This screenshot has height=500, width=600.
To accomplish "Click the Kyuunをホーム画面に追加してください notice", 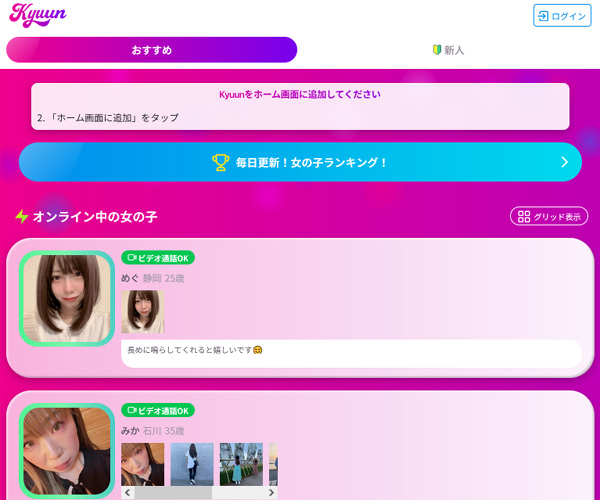I will tap(300, 95).
